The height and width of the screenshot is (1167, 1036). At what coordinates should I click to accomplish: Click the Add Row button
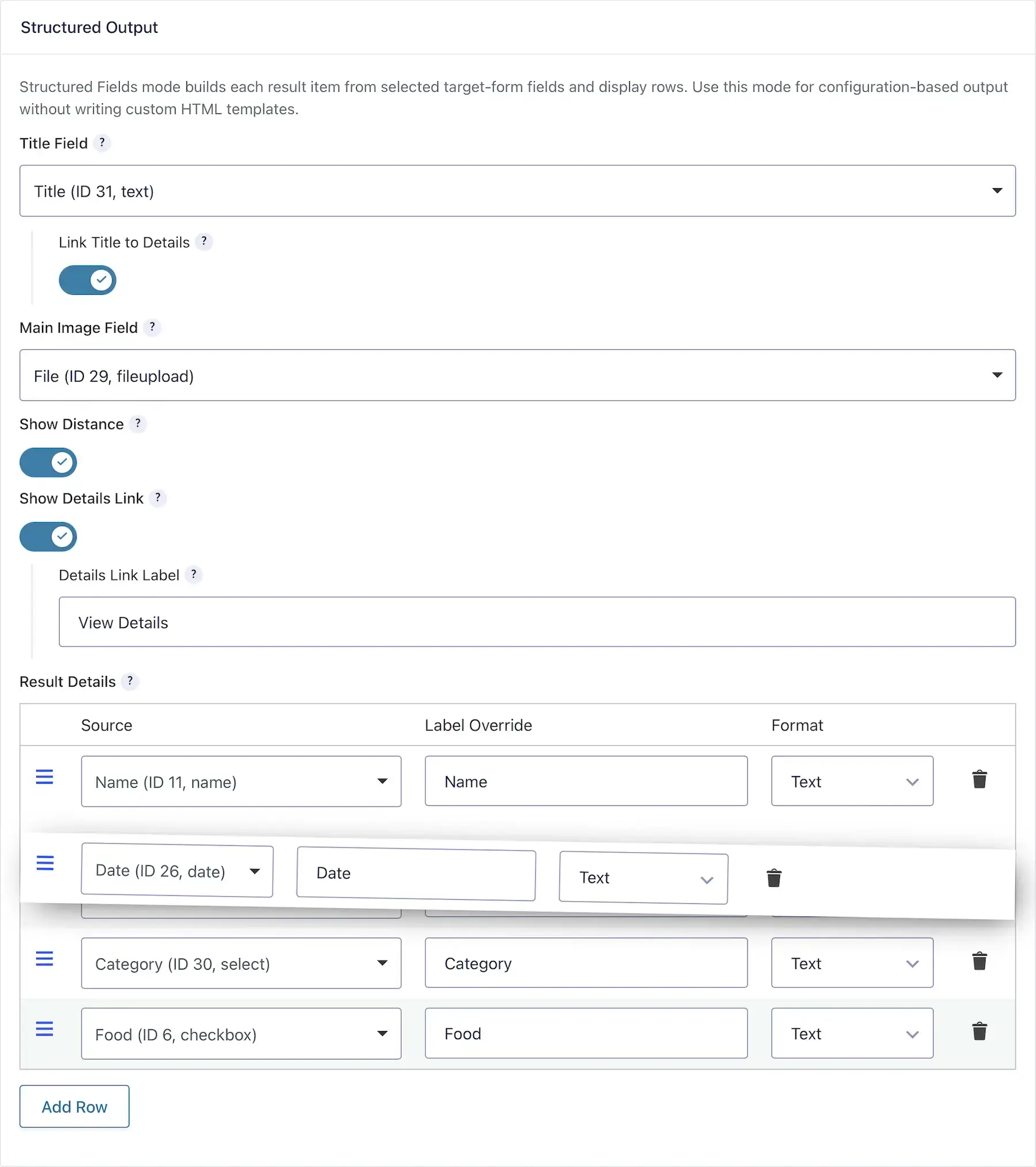[74, 1107]
